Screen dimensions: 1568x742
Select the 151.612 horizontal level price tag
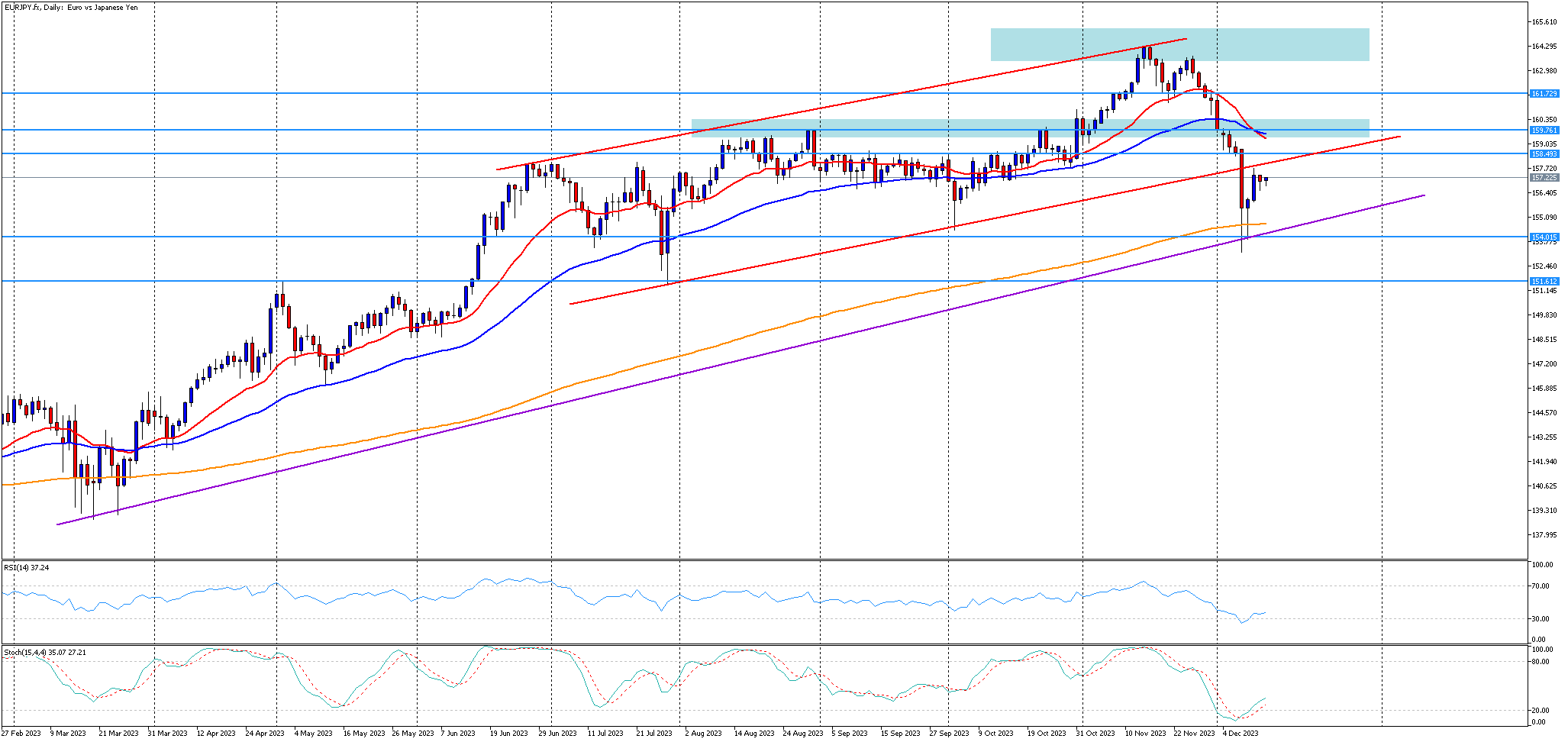click(x=1544, y=282)
